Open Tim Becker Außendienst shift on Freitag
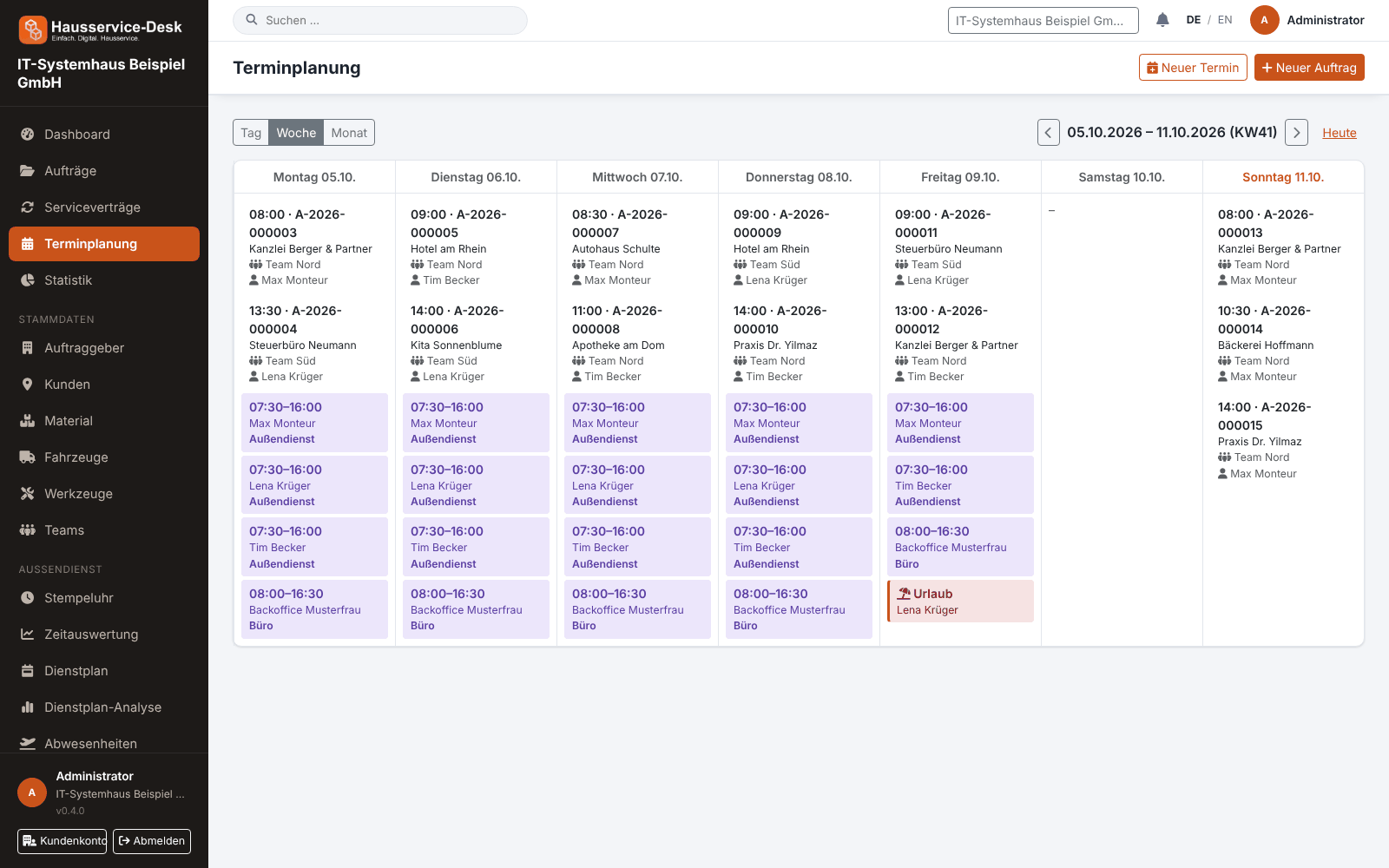This screenshot has height=868, width=1389. (x=960, y=485)
